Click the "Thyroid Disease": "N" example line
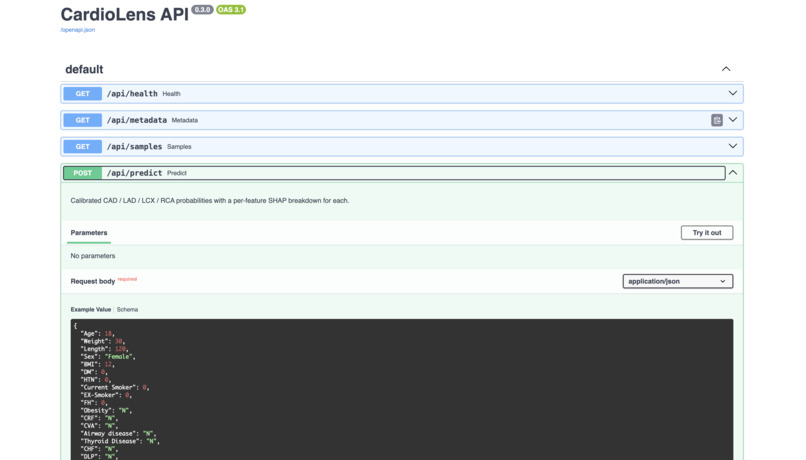The image size is (806, 460). [x=120, y=441]
